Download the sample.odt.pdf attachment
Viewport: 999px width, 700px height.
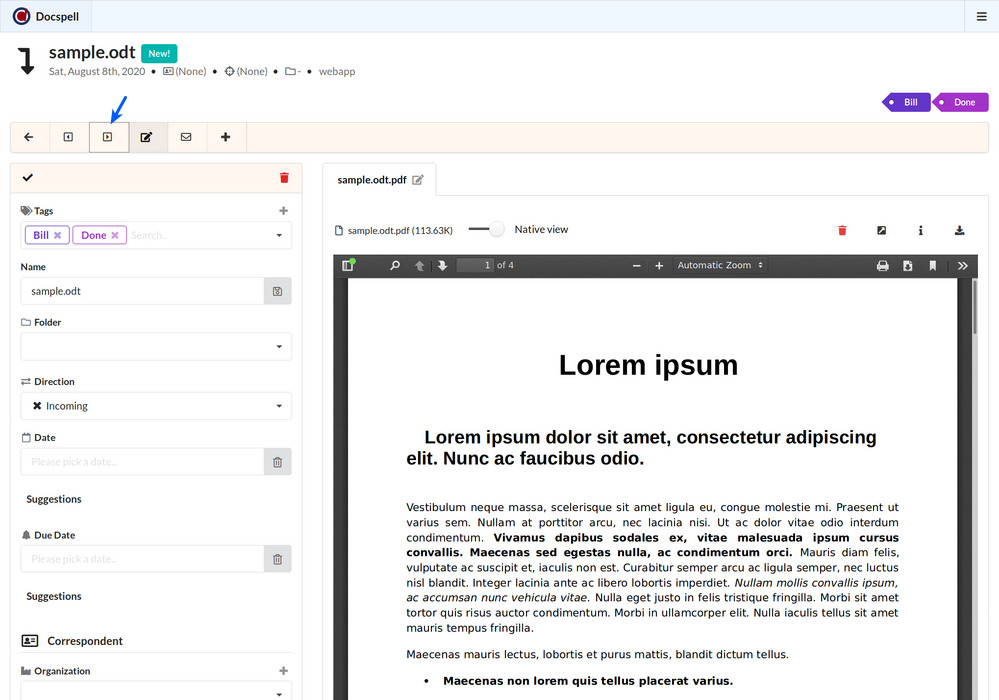pyautogui.click(x=959, y=230)
